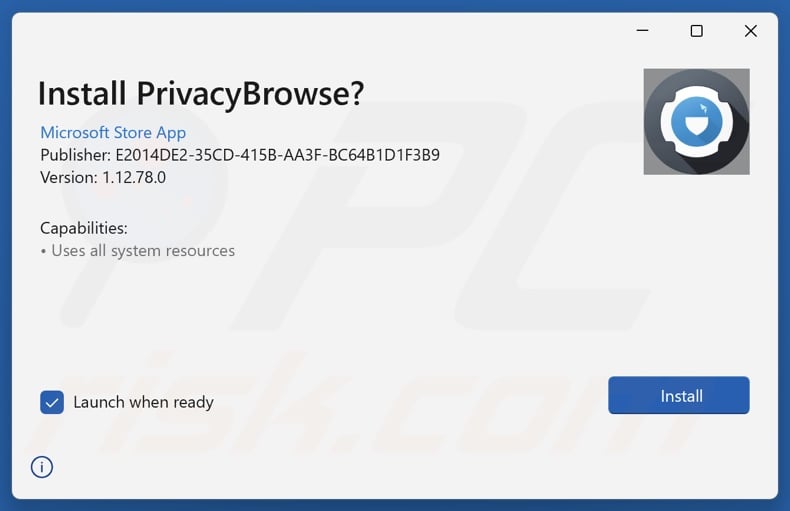Click the publisher ID E2014DE2-35CD-415B-AA3F-BC64B1D1F3B9
The image size is (790, 511).
tap(278, 155)
